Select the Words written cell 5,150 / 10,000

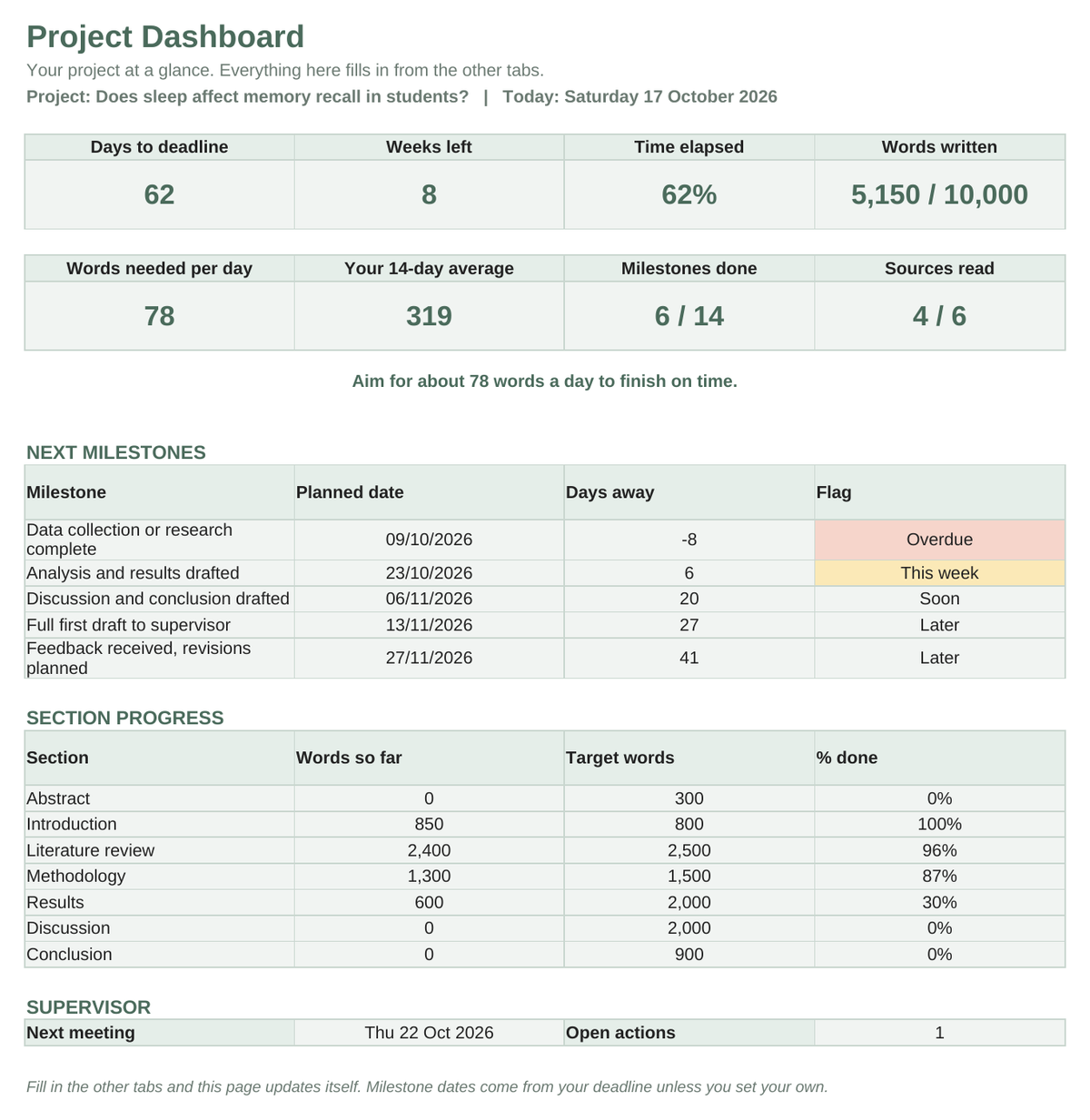pos(939,194)
